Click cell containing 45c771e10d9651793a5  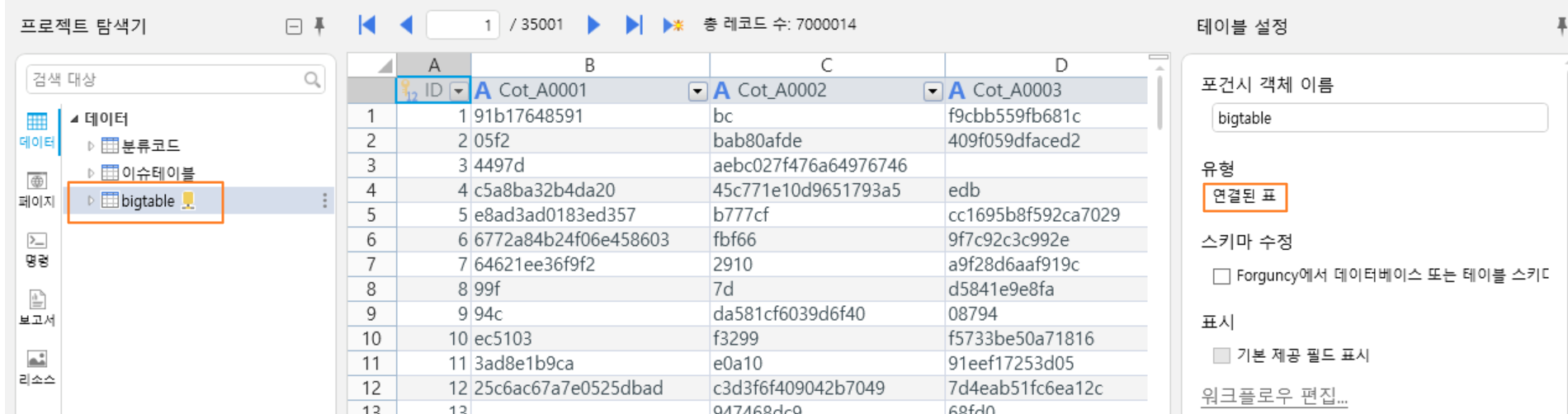[827, 191]
